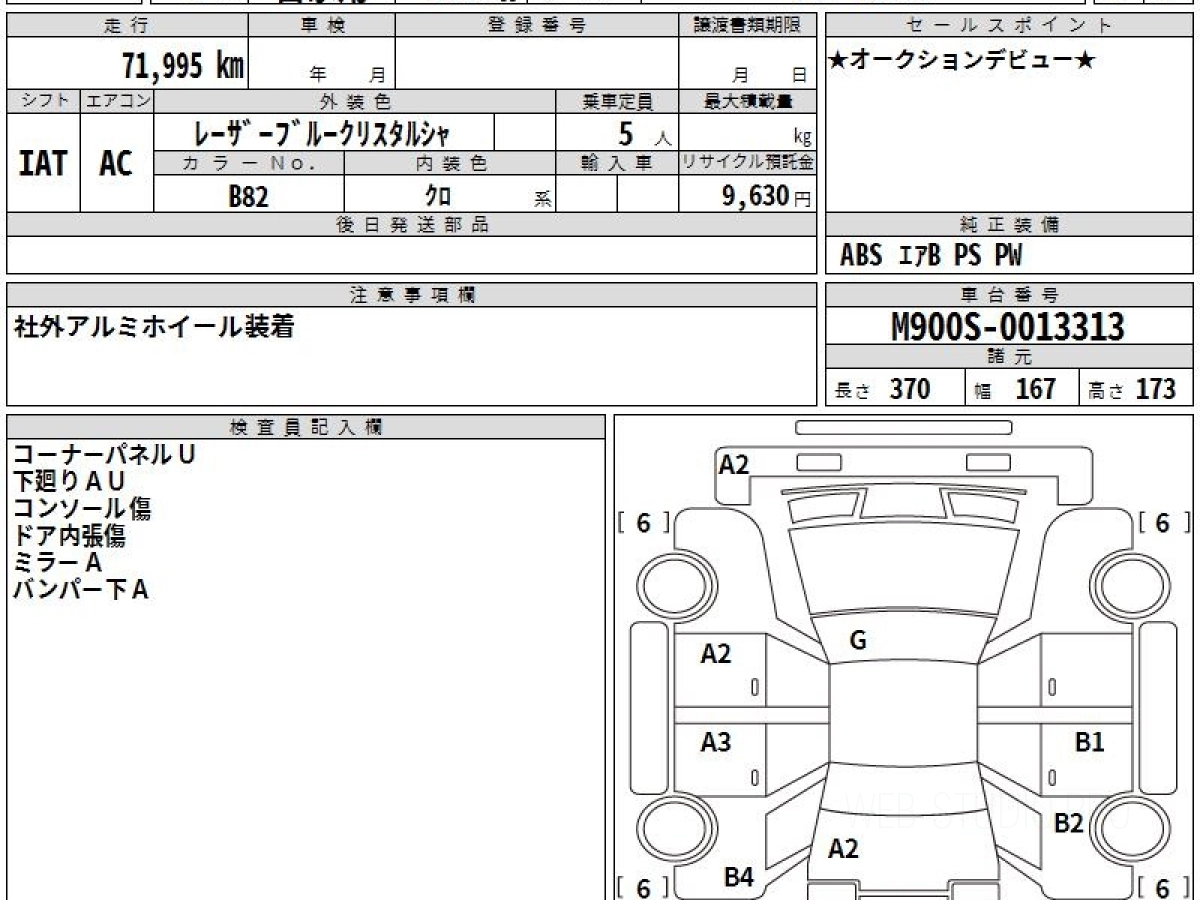Select the 車台番号 header
The image size is (1200, 900).
[x=1009, y=295]
